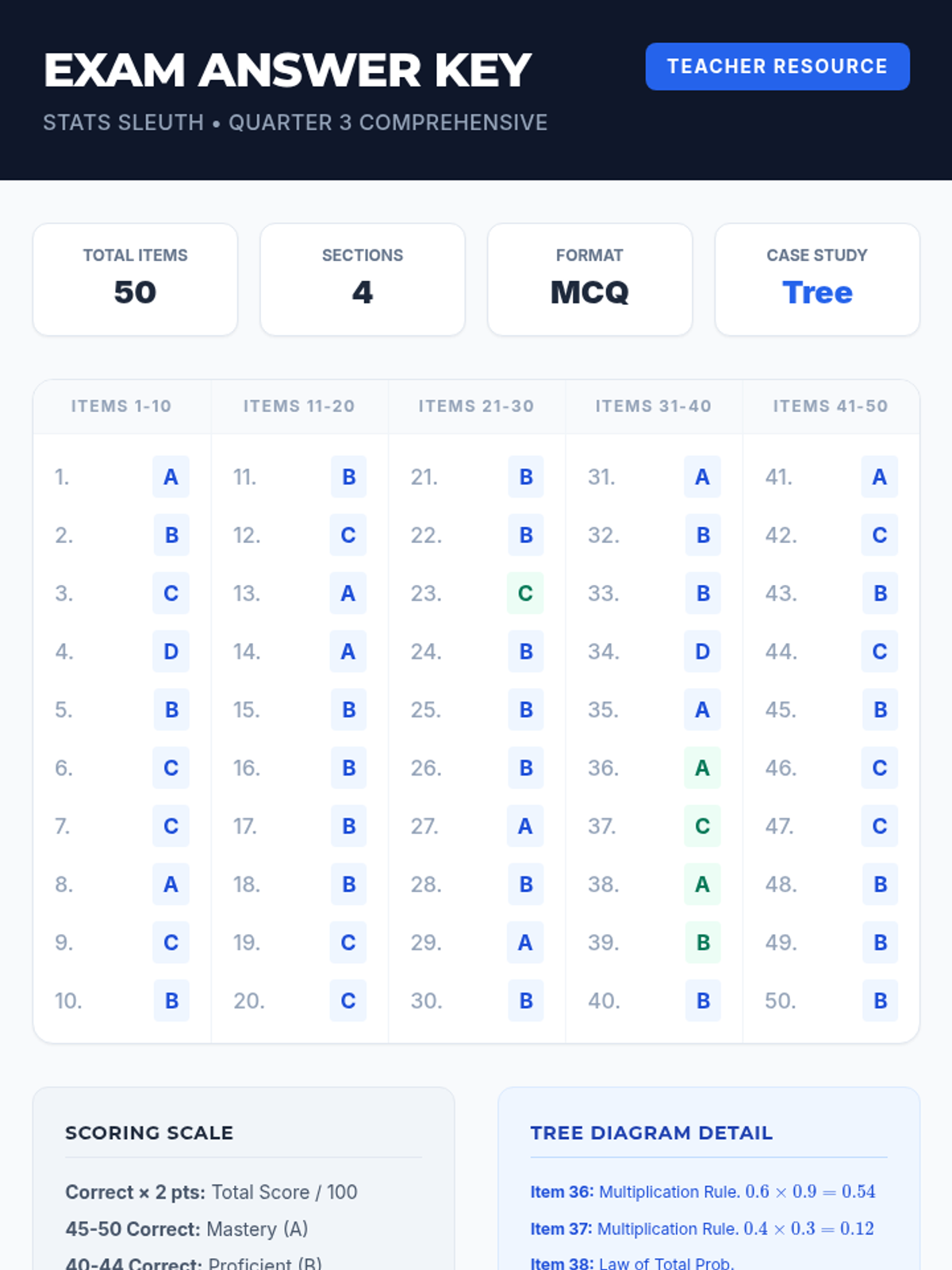The width and height of the screenshot is (952, 1270).
Task: Select the Format MCQ card
Action: (x=589, y=279)
